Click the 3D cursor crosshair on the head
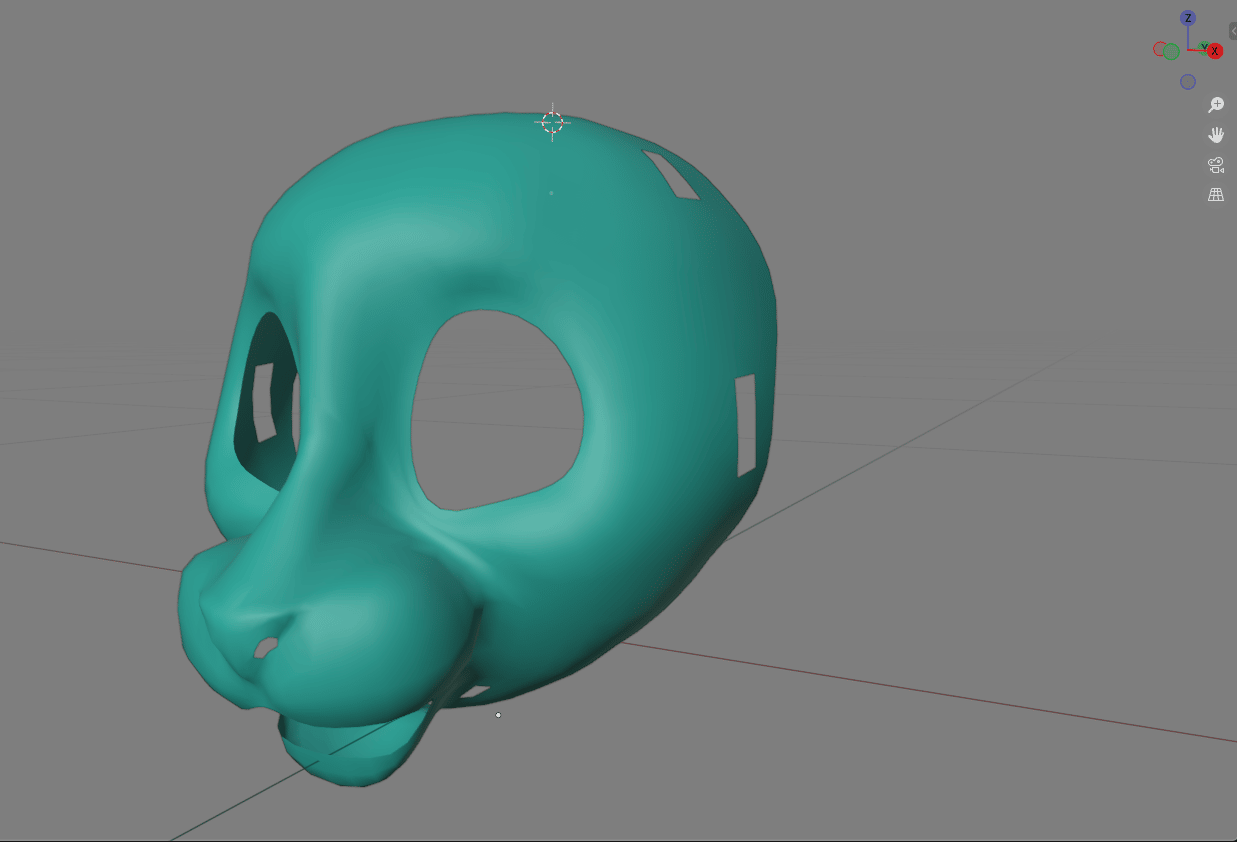This screenshot has width=1237, height=842. [x=552, y=122]
